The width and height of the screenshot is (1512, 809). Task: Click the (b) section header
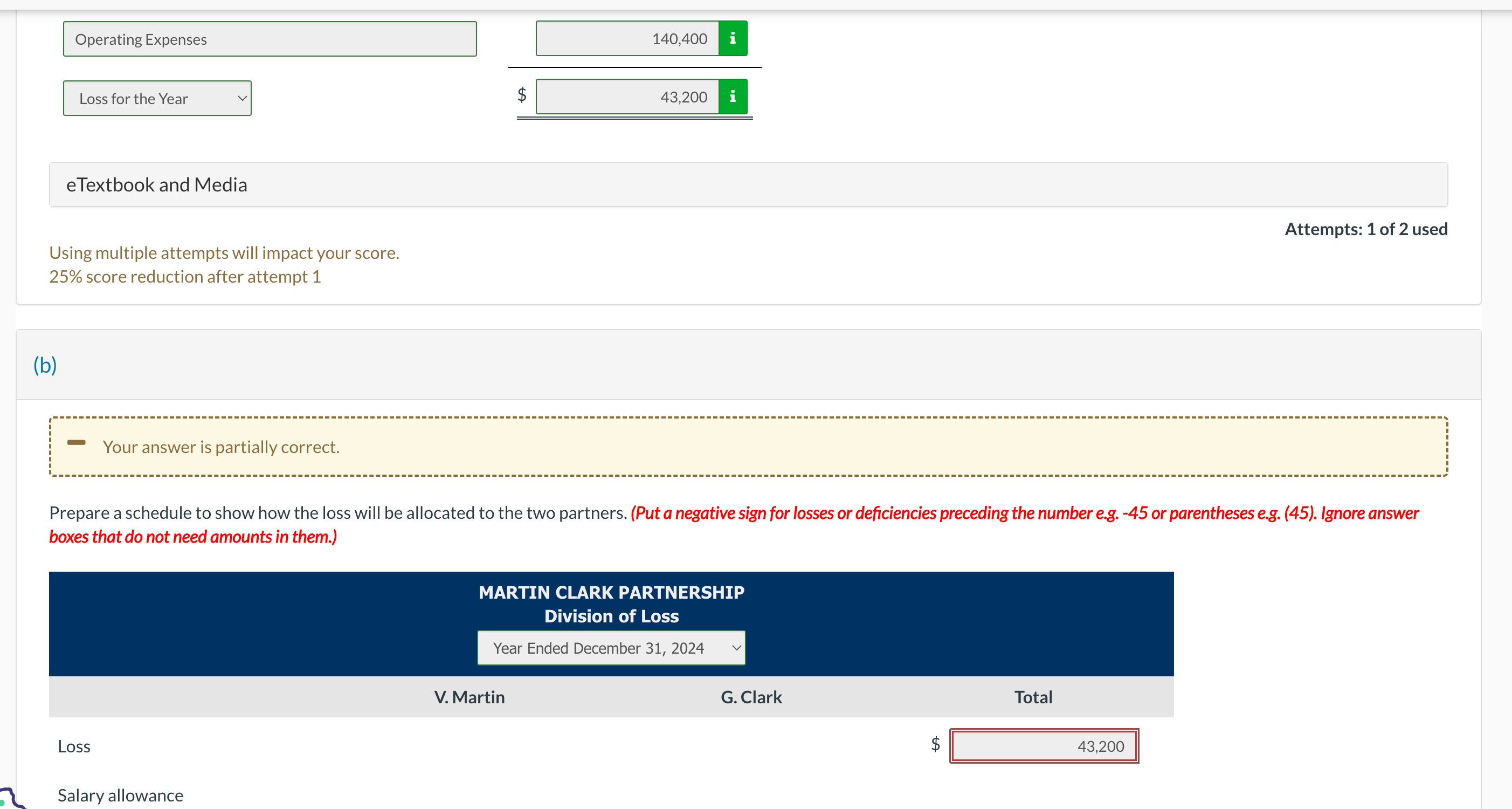45,365
